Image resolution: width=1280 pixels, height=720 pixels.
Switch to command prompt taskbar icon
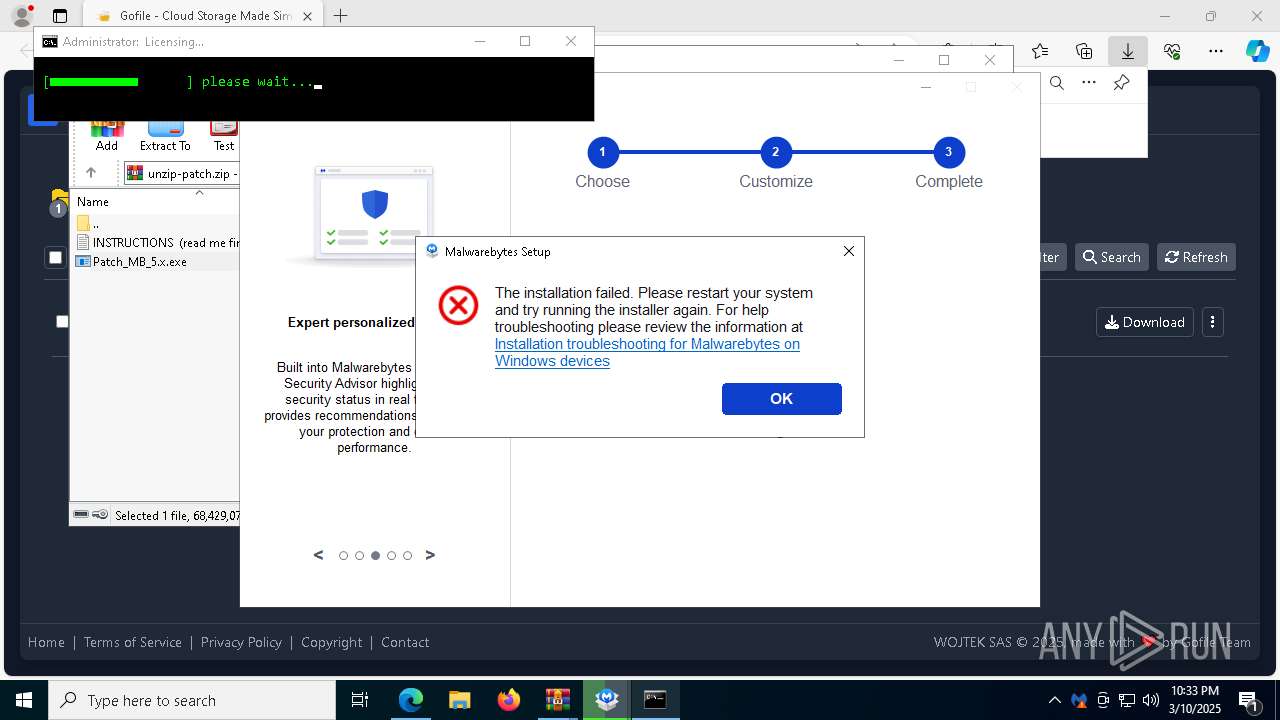pyautogui.click(x=656, y=700)
